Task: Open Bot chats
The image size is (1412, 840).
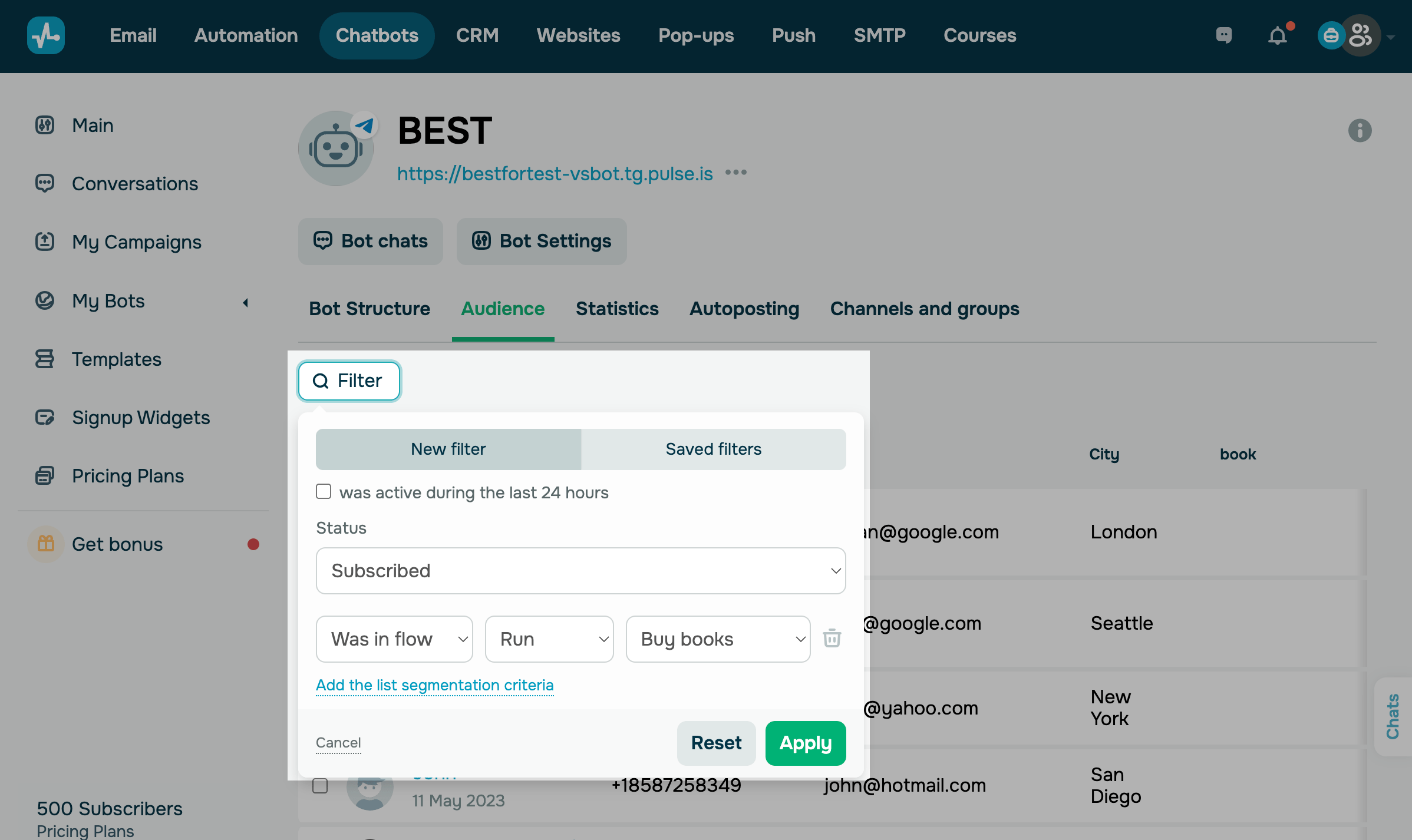Action: 371,241
